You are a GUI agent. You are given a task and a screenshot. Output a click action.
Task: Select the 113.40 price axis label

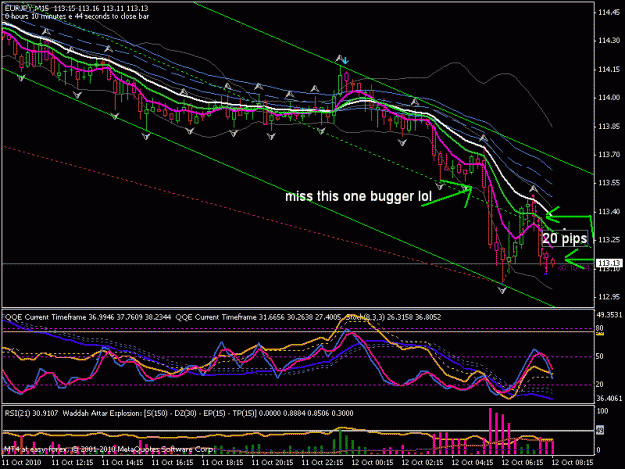pyautogui.click(x=609, y=212)
